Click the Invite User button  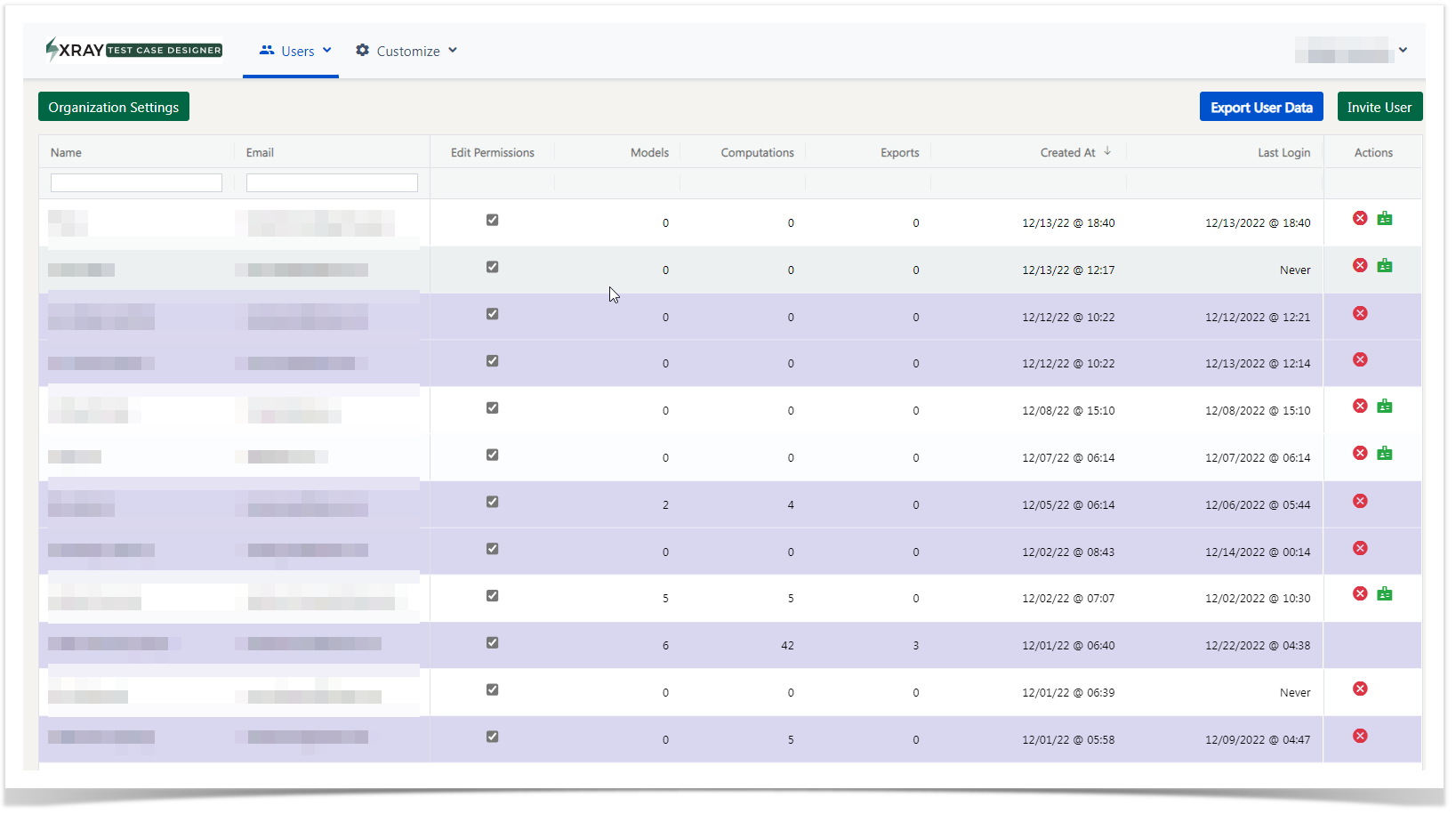(1380, 107)
